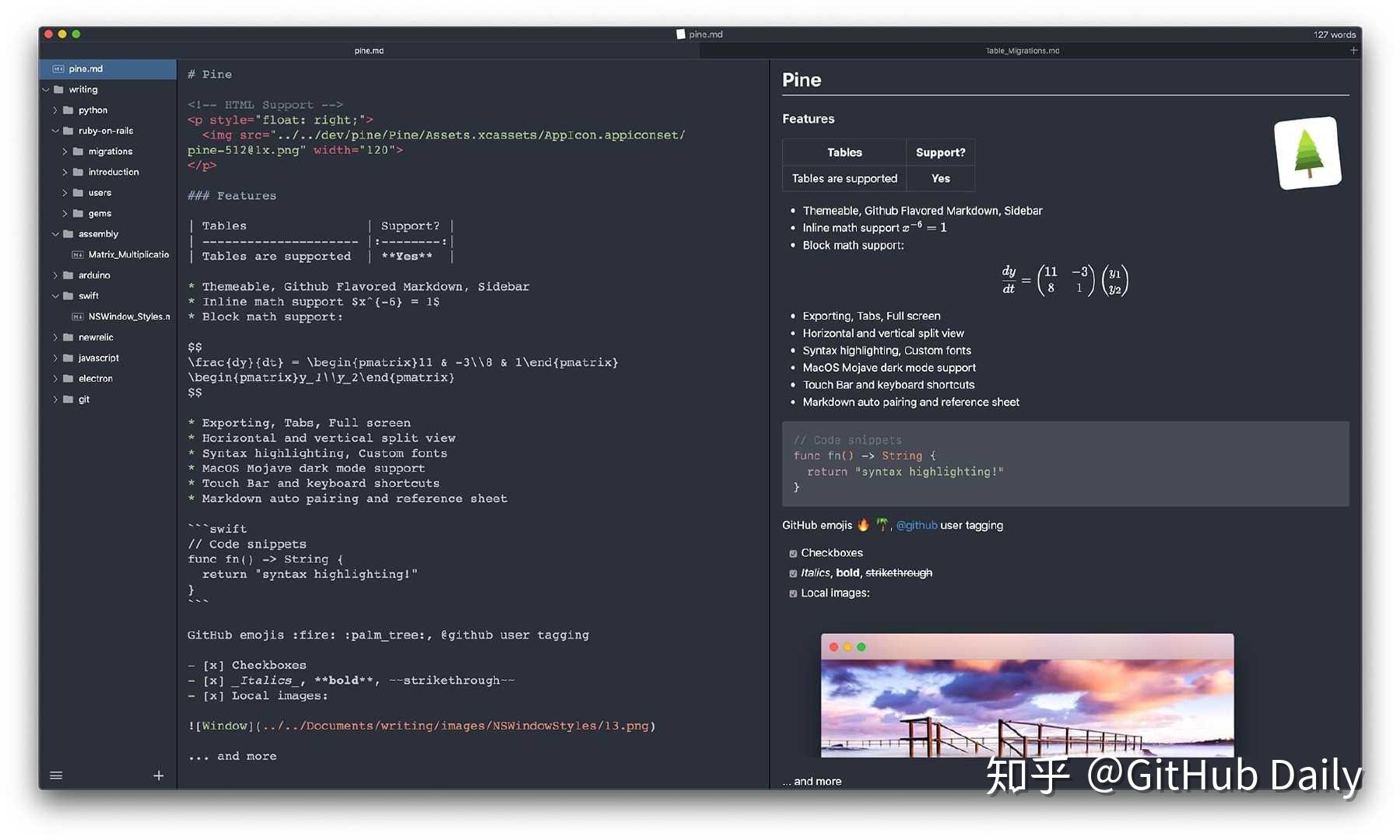
Task: Collapse the writing folder tree
Action: click(46, 89)
